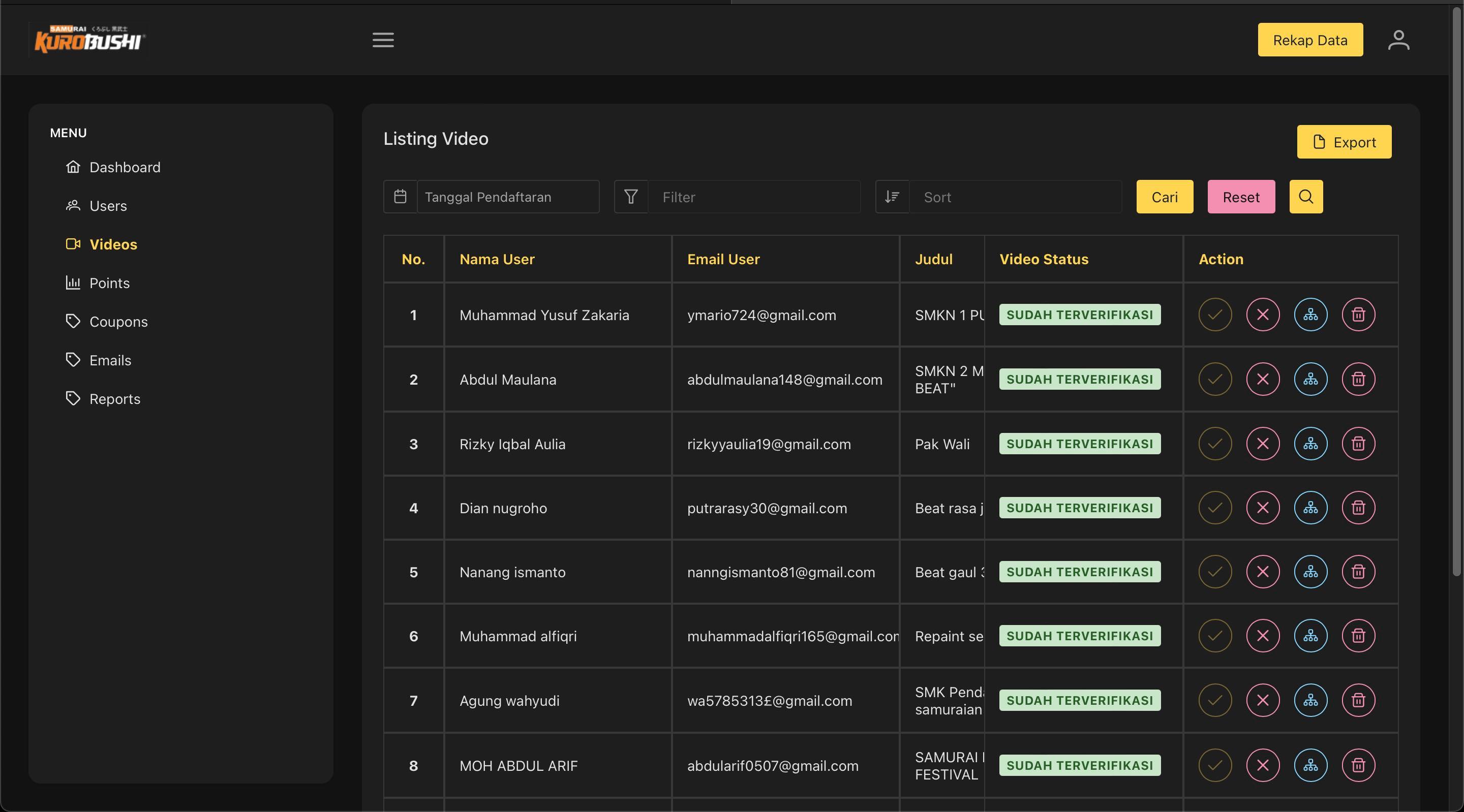This screenshot has width=1464, height=812.
Task: Open the user profile icon
Action: coord(1398,40)
